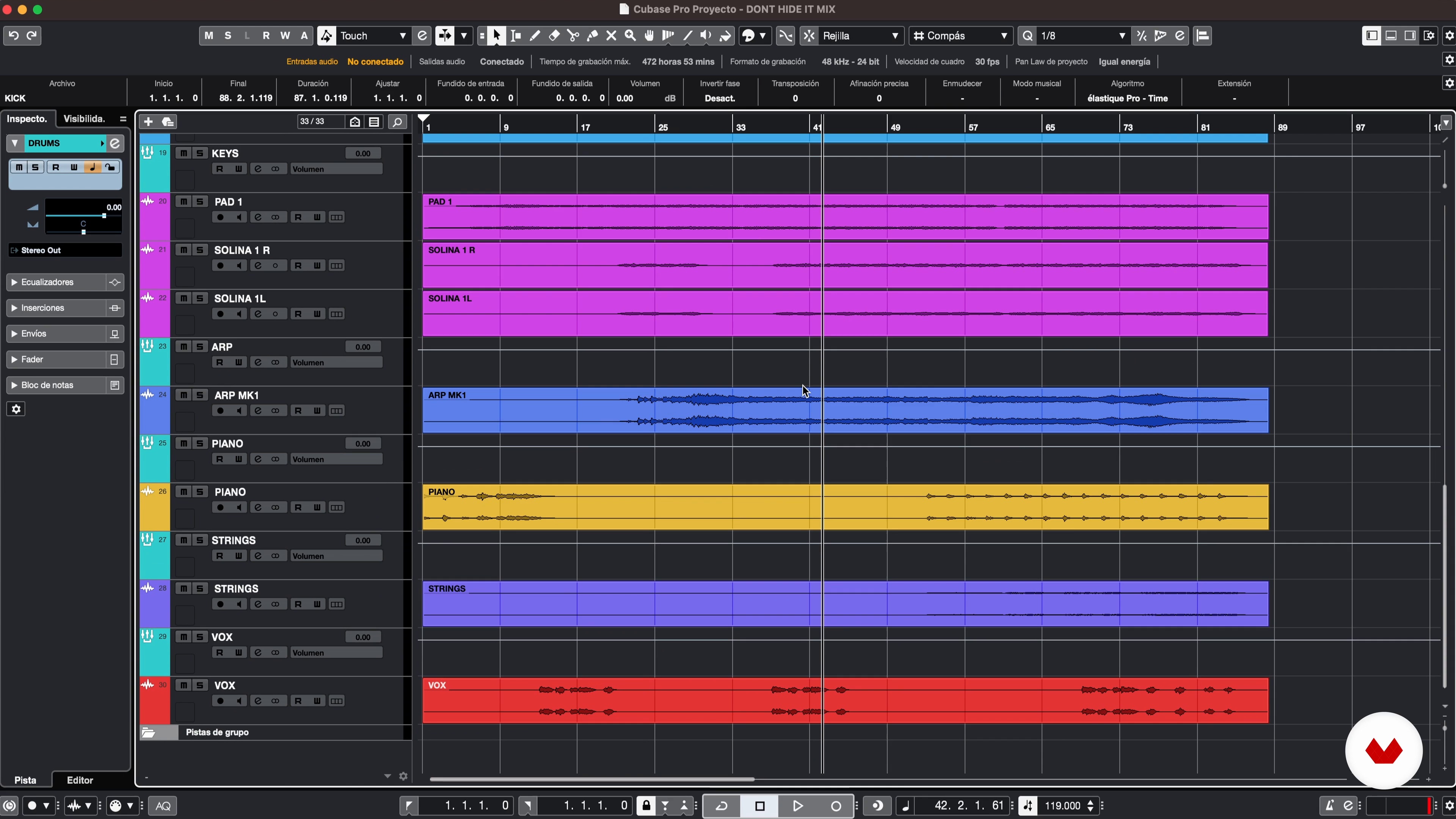1456x819 pixels.
Task: Click ruler at bar 57
Action: coord(972,127)
